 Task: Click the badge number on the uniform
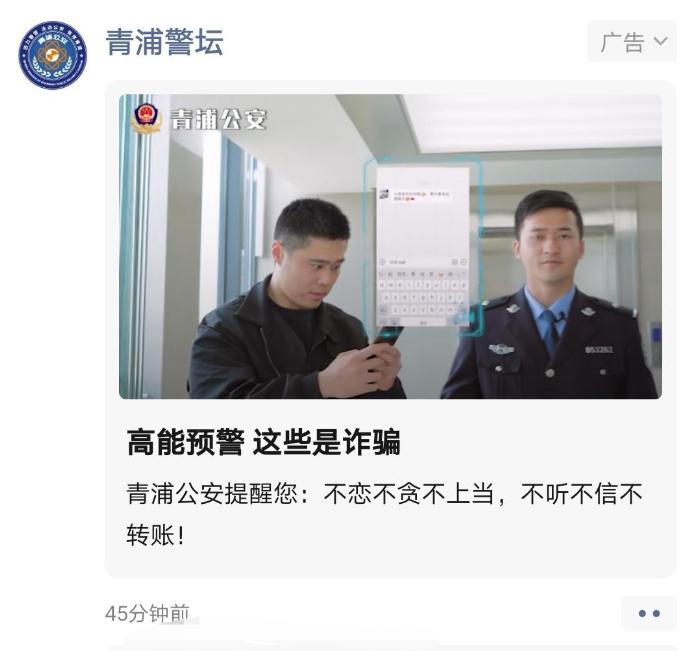[598, 350]
